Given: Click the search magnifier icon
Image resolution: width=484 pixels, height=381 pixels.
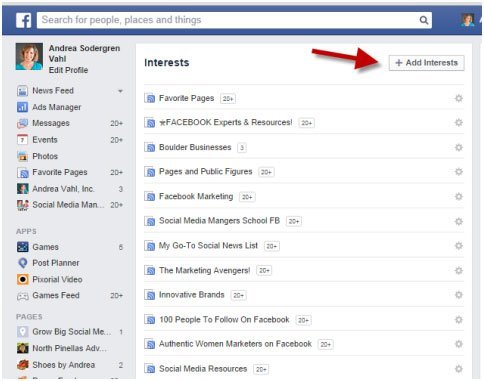Looking at the screenshot, I should (x=424, y=20).
